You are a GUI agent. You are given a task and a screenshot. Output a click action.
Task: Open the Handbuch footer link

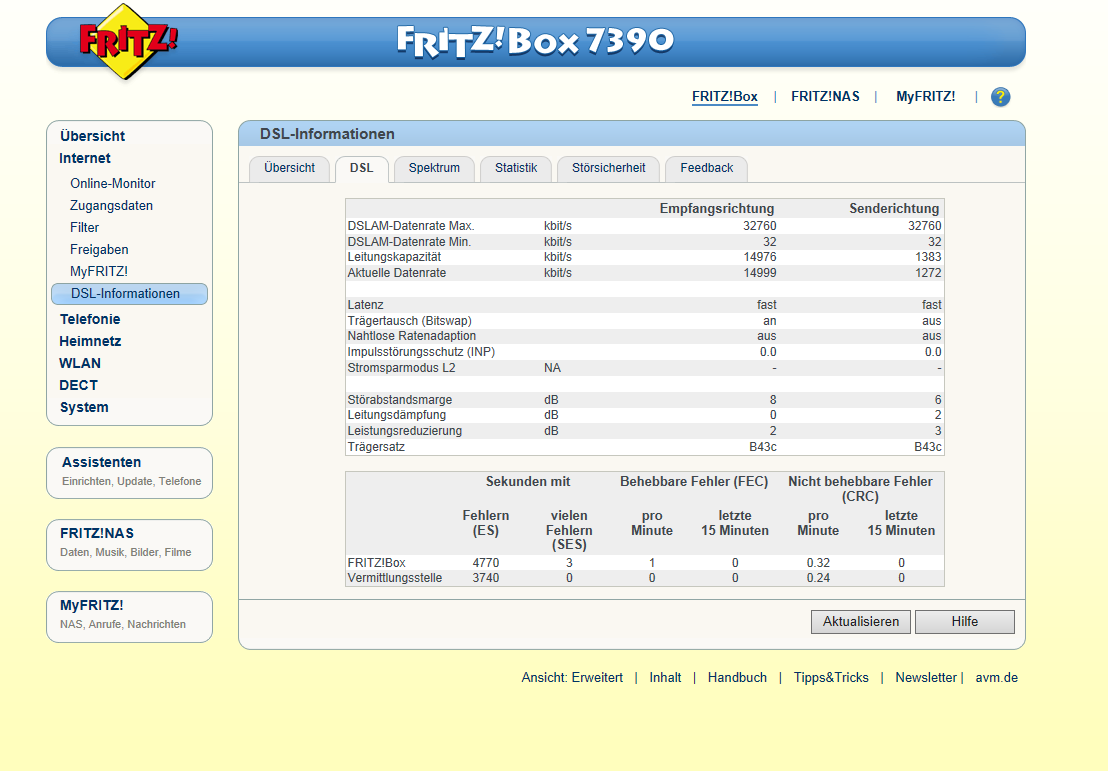[x=737, y=678]
